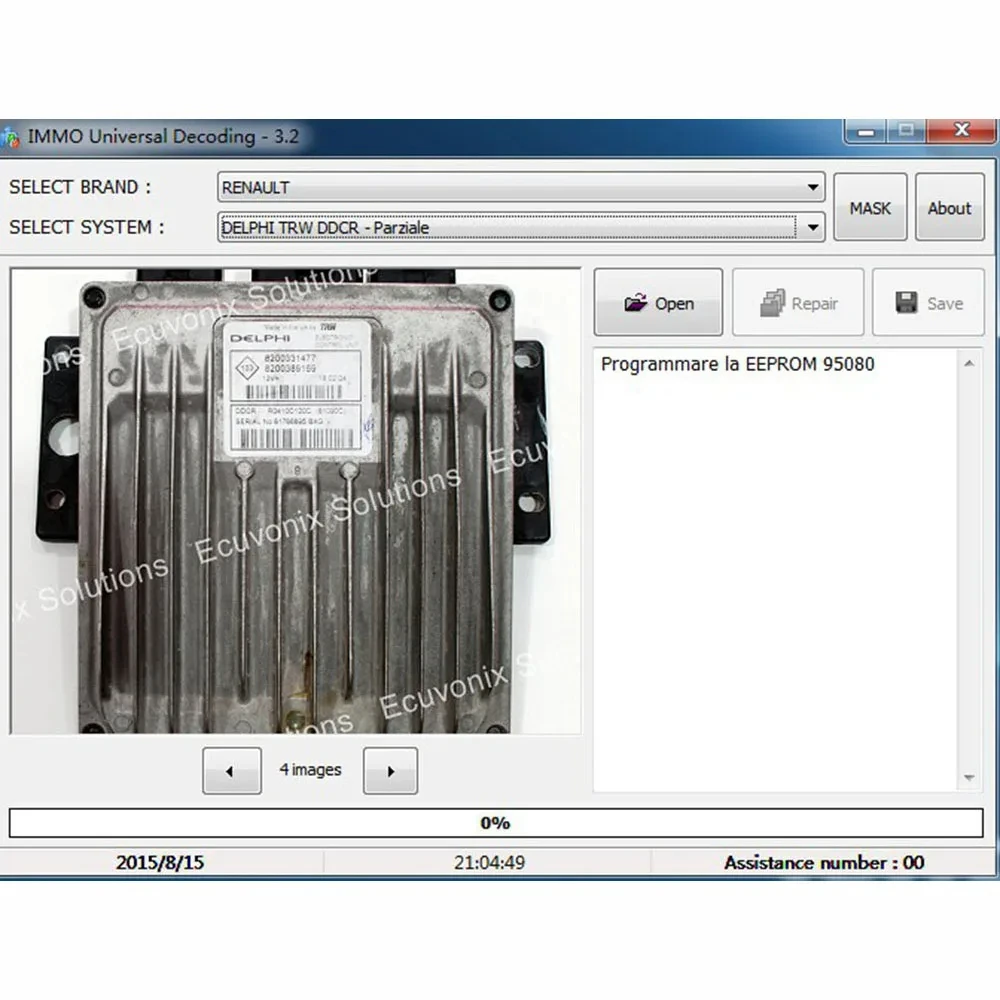Image resolution: width=1000 pixels, height=1000 pixels.
Task: Minimize the IMMO Universal Decoding window
Action: [x=865, y=131]
